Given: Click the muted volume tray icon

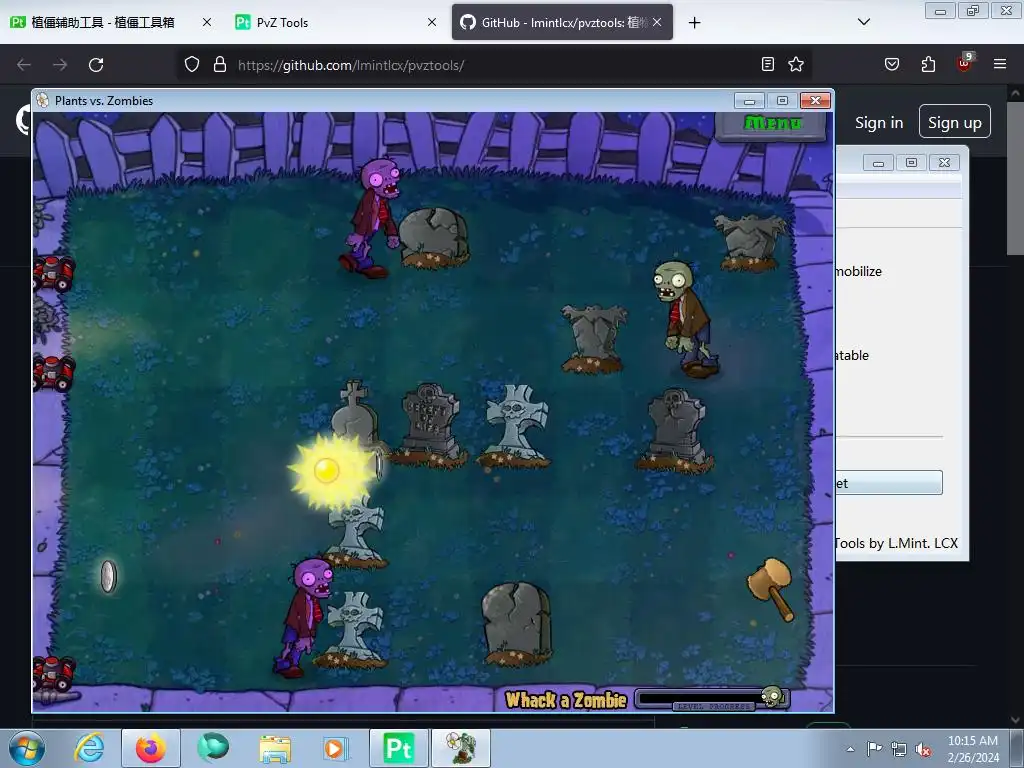Looking at the screenshot, I should (923, 749).
